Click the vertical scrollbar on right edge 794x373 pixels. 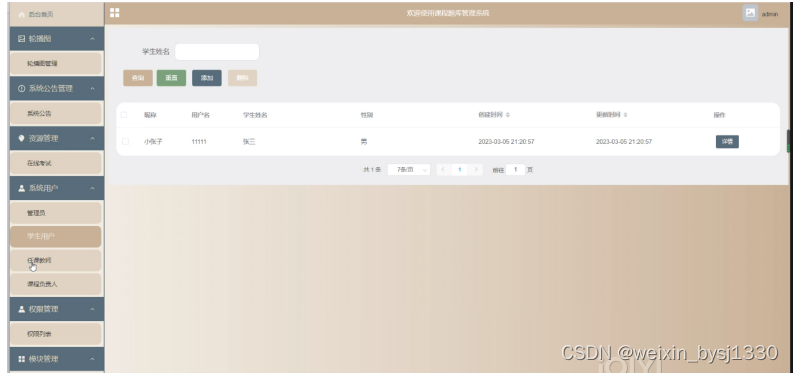788,141
